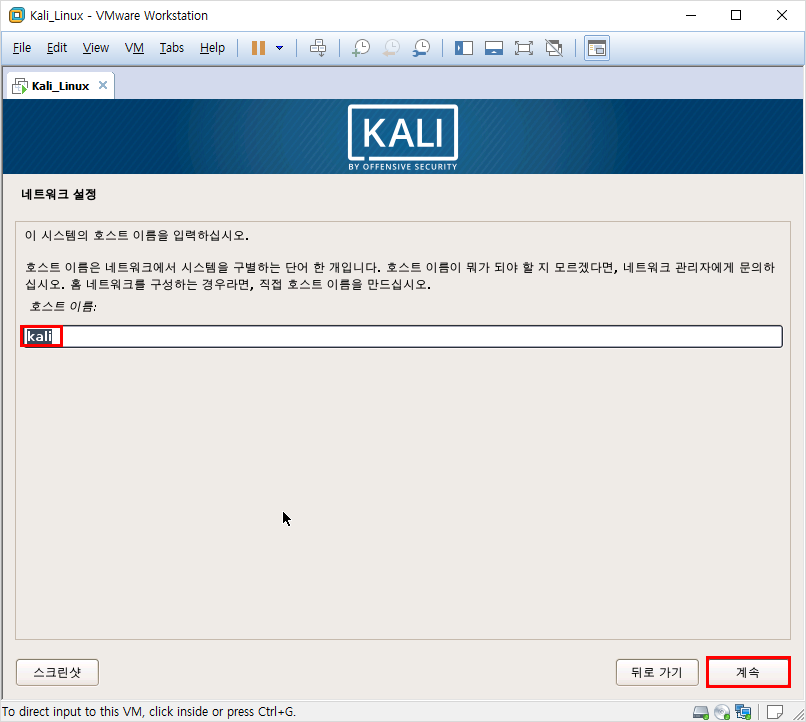The width and height of the screenshot is (806, 722).
Task: Click the hostname input field
Action: 401,337
